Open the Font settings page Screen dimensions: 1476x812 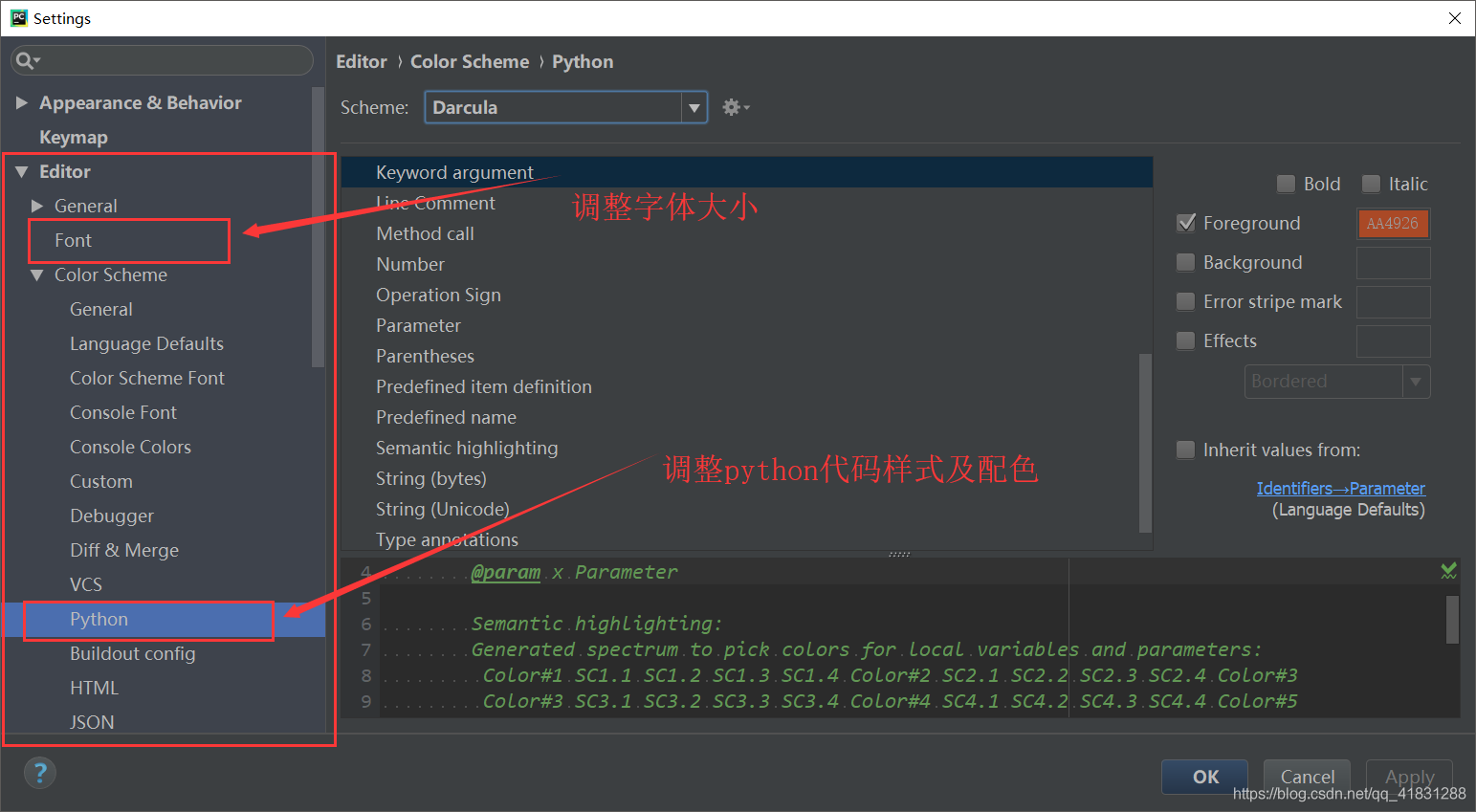coord(74,240)
